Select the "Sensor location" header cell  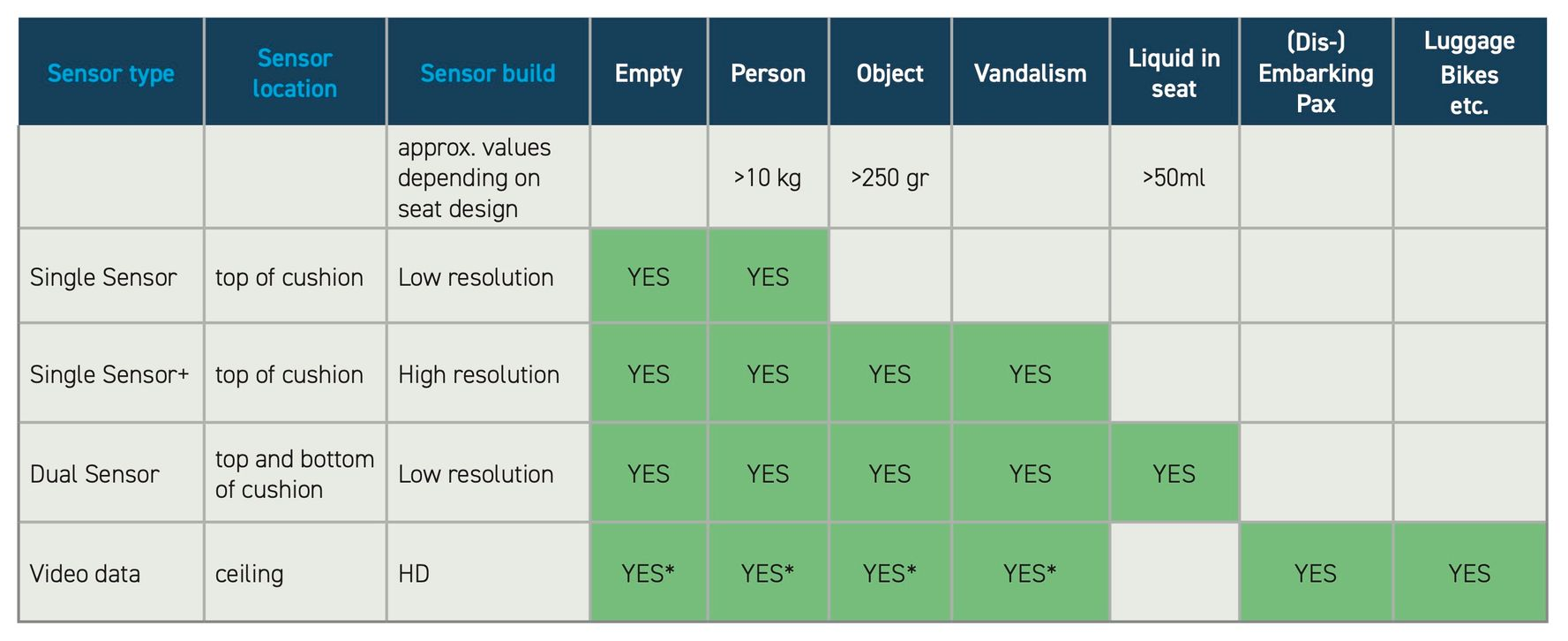pyautogui.click(x=295, y=73)
